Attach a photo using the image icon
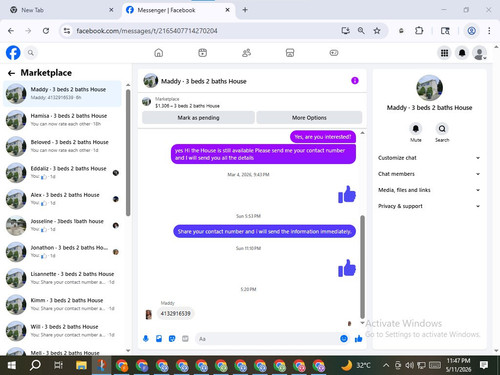This screenshot has width=500, height=375. click(x=159, y=339)
